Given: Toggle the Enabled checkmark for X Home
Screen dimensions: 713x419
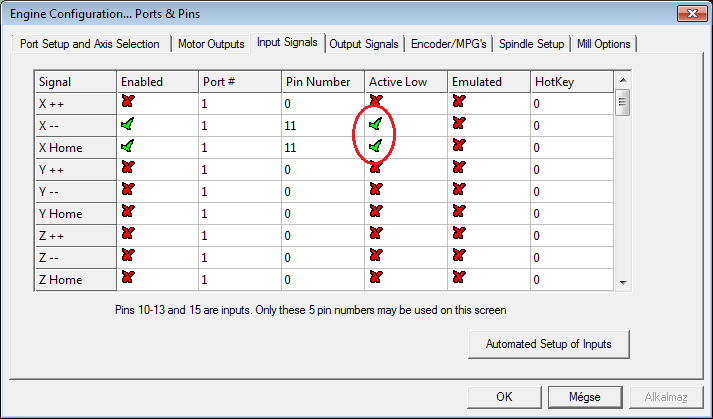Looking at the screenshot, I should [x=127, y=146].
